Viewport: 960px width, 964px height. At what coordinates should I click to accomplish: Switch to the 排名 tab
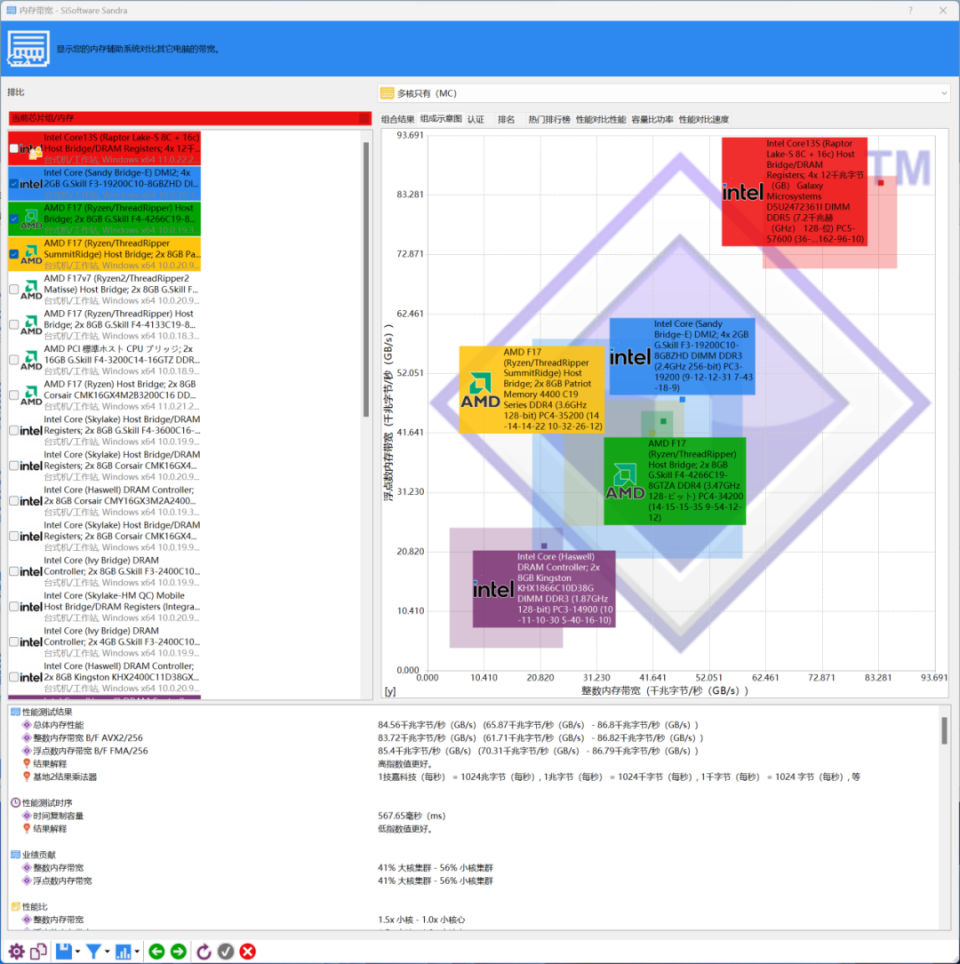point(506,119)
